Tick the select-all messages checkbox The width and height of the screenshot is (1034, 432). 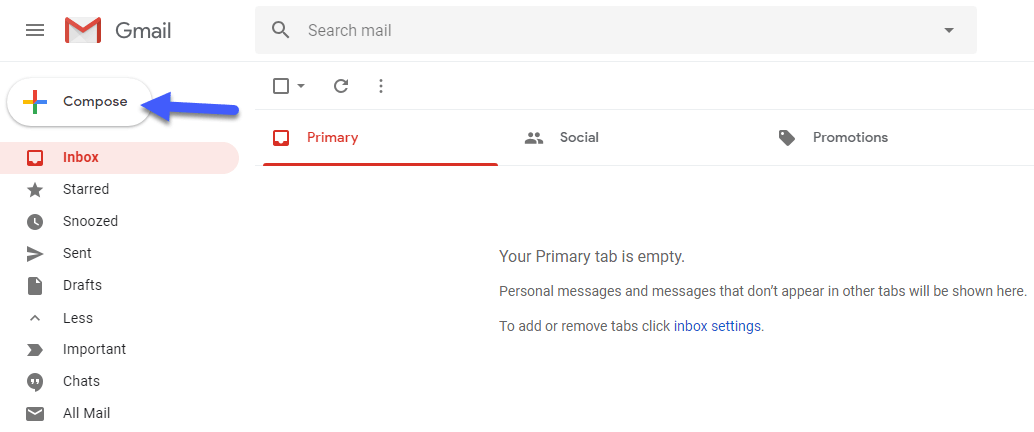[x=281, y=86]
